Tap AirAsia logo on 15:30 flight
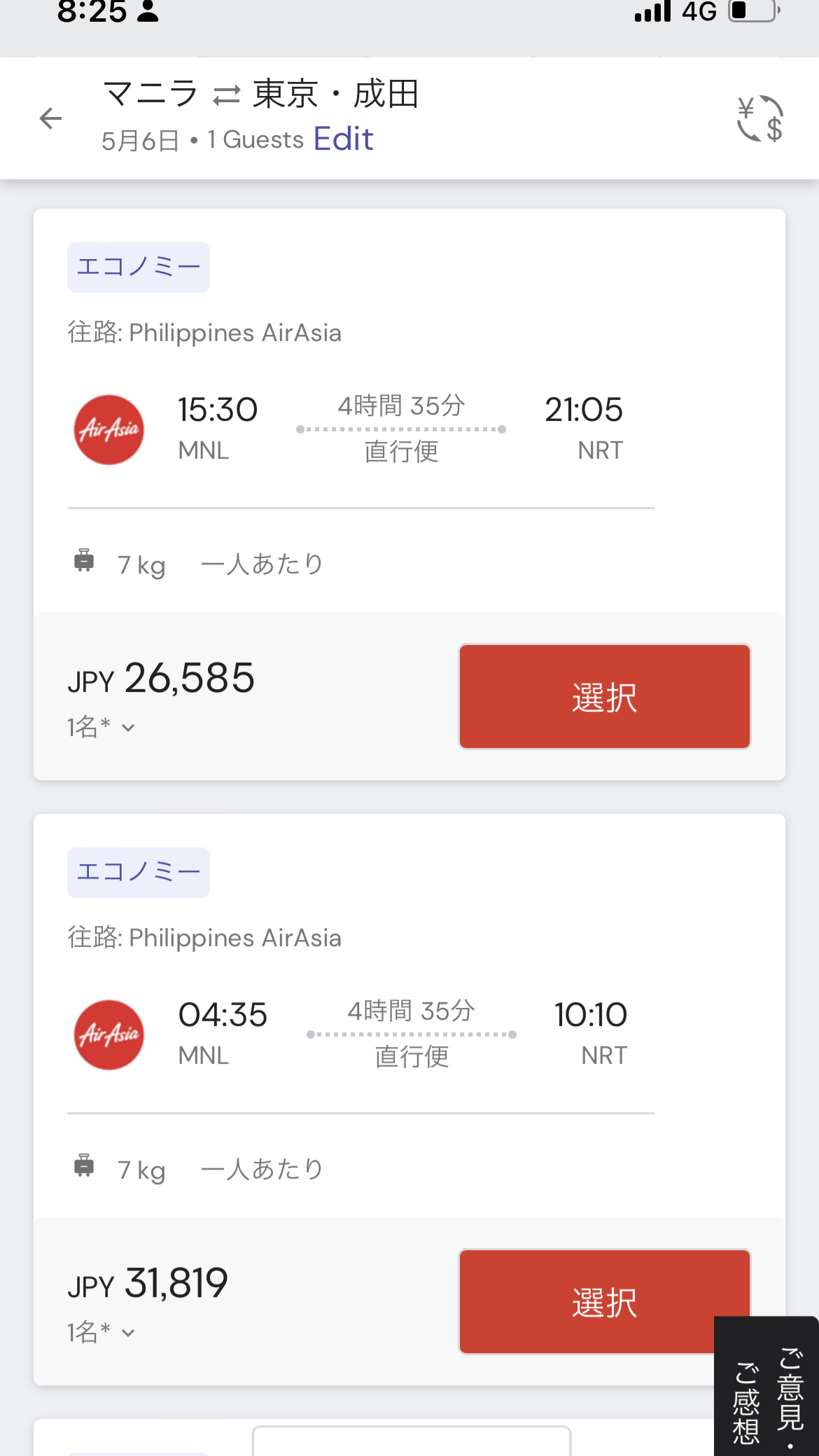 tap(109, 429)
